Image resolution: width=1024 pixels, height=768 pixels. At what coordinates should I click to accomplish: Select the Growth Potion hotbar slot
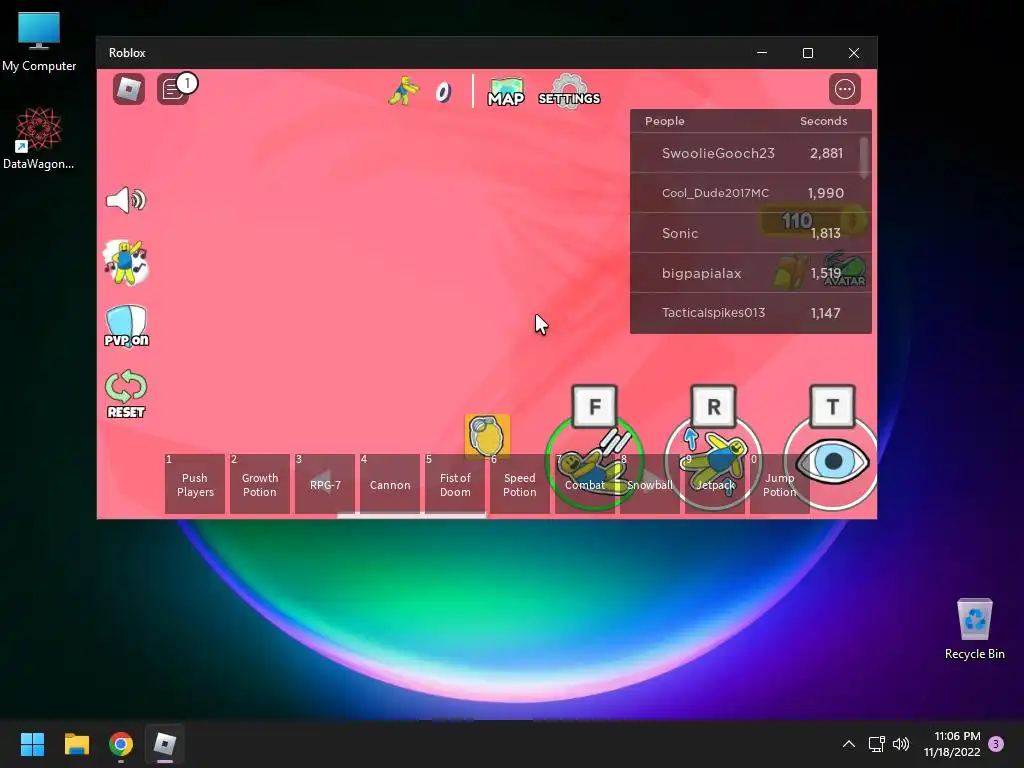[259, 484]
